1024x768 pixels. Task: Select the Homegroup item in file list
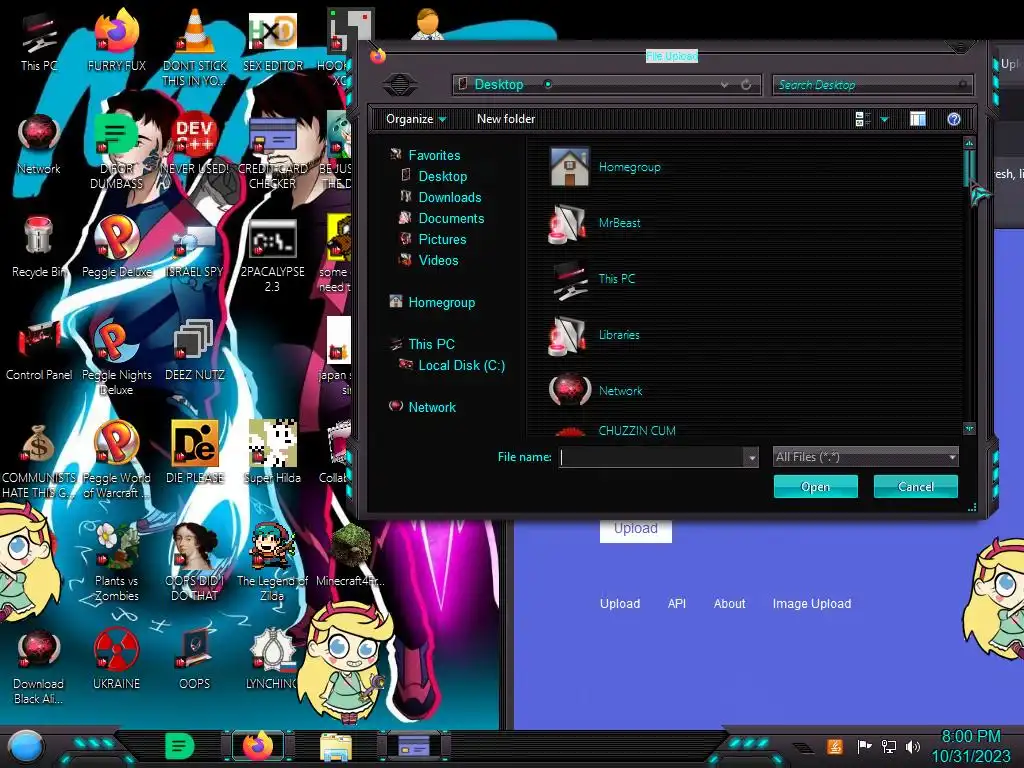coord(605,167)
